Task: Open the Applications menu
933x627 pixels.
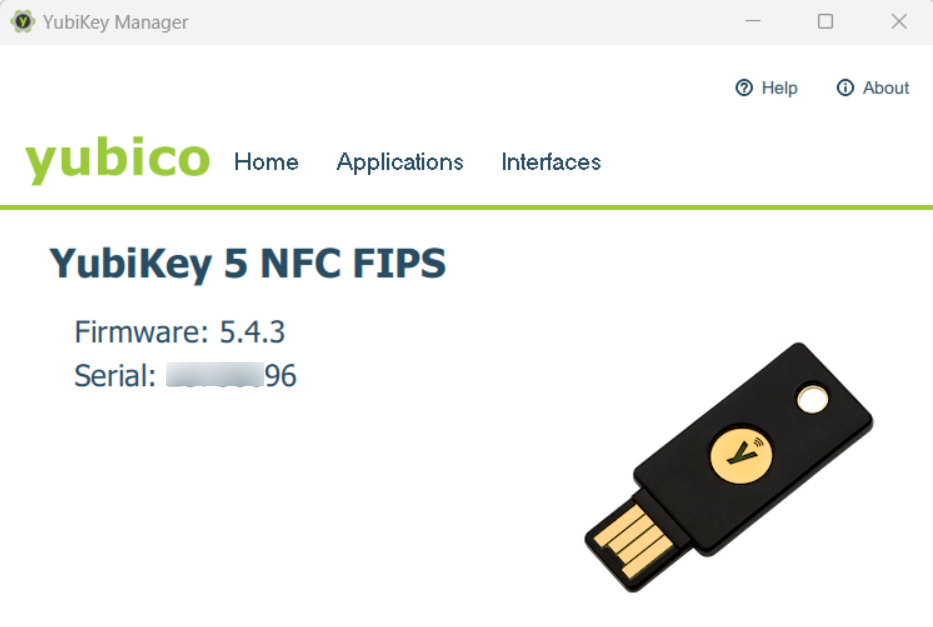Action: coord(400,162)
